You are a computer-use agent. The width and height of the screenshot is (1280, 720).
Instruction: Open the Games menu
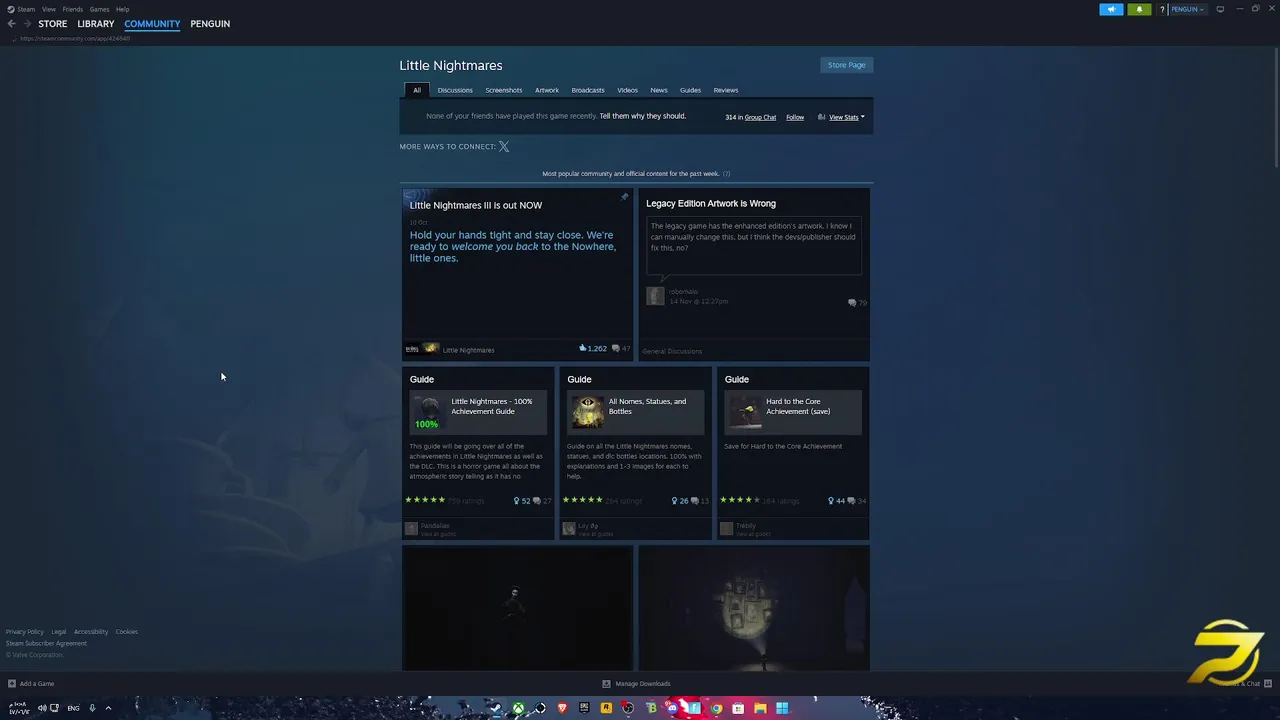coord(99,9)
